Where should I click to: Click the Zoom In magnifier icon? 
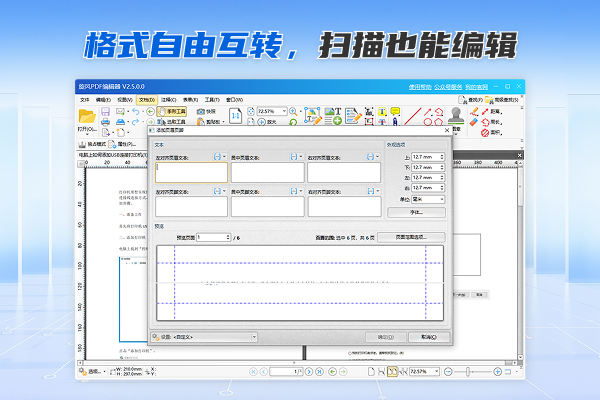tap(293, 111)
